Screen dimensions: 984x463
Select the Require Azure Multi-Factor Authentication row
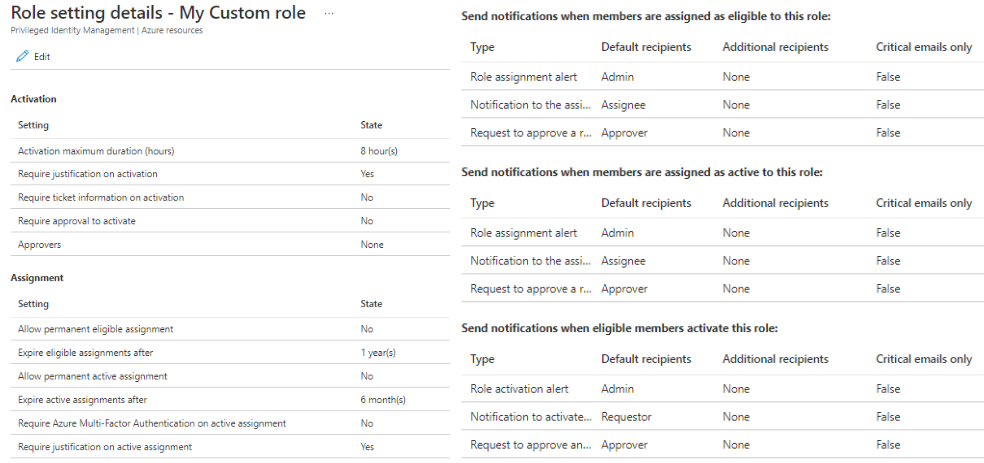152,424
